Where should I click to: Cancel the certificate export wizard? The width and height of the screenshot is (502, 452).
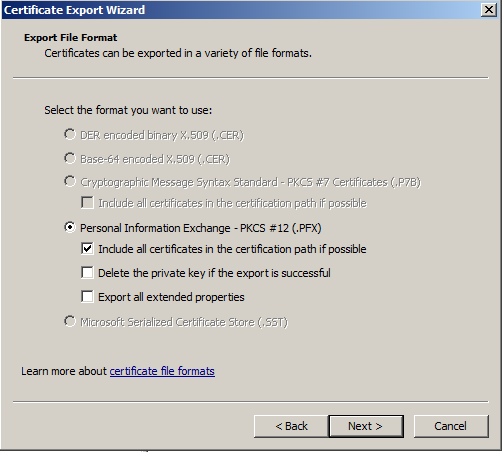coord(451,426)
